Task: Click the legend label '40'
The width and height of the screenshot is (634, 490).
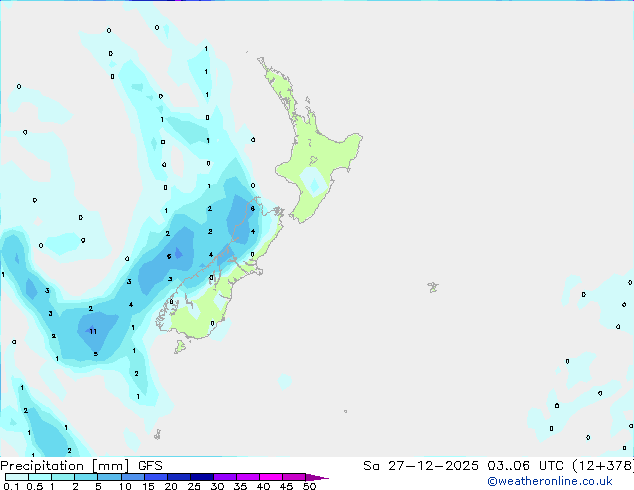Action: click(x=263, y=486)
